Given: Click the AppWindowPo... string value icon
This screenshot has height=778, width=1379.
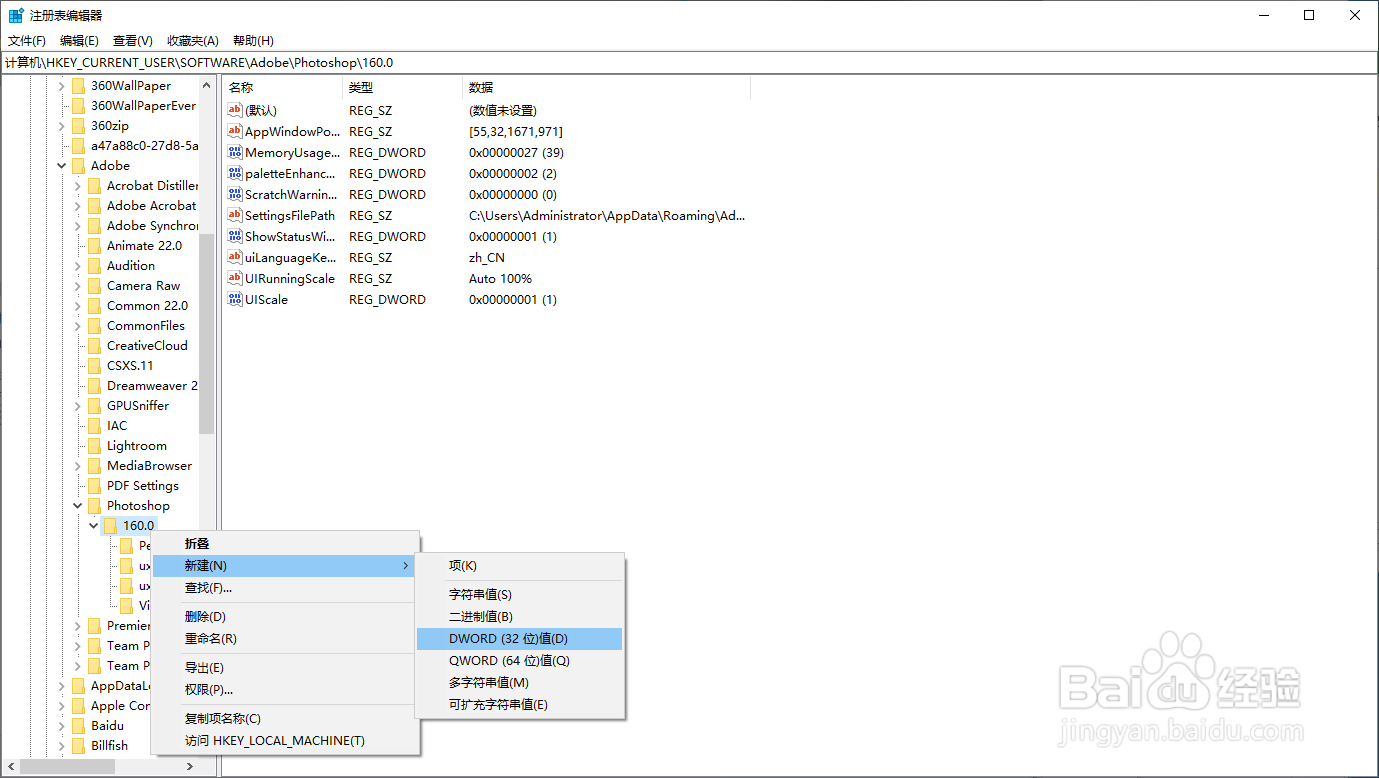Looking at the screenshot, I should point(235,131).
